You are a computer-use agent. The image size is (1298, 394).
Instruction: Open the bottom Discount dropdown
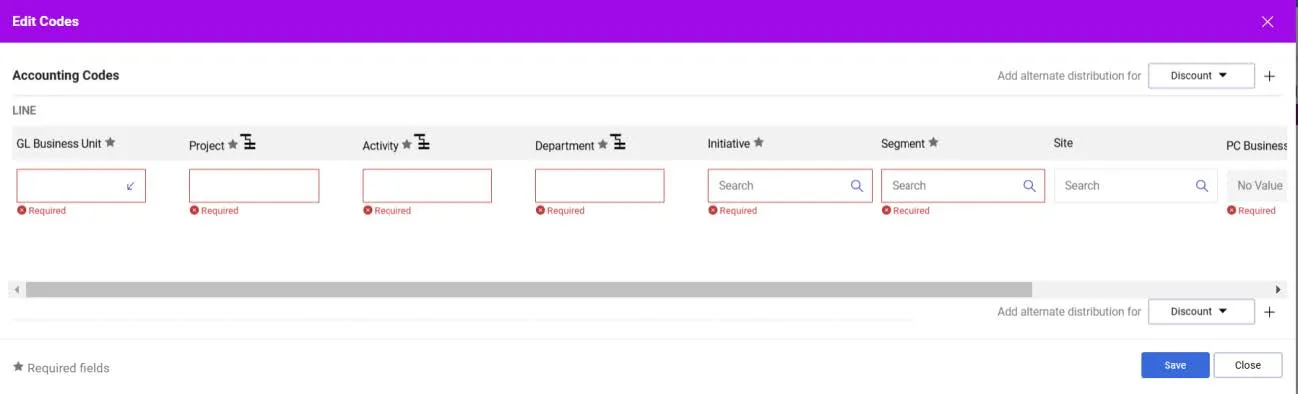1201,312
